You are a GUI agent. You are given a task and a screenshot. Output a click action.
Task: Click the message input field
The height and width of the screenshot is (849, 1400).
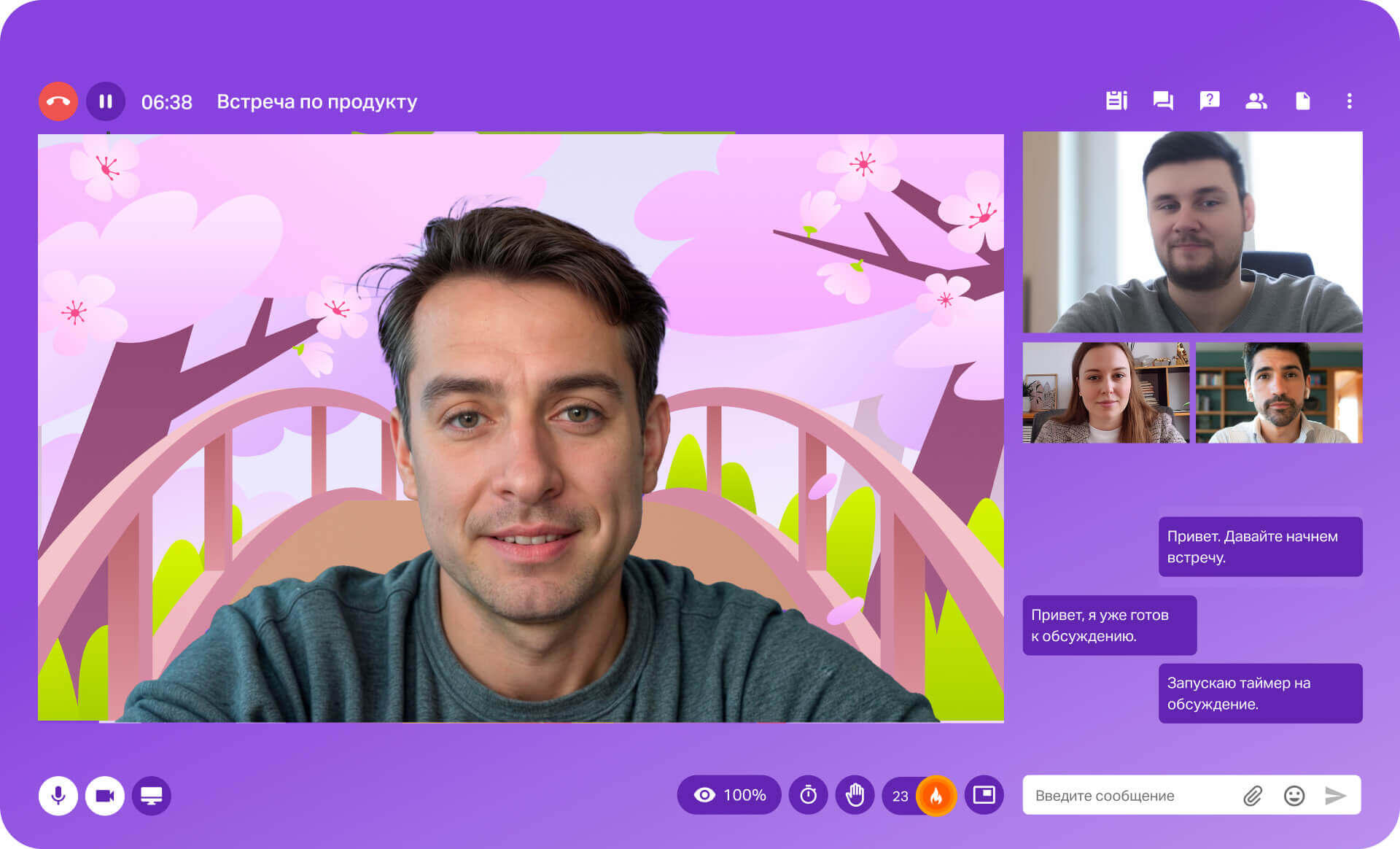pyautogui.click(x=1130, y=796)
